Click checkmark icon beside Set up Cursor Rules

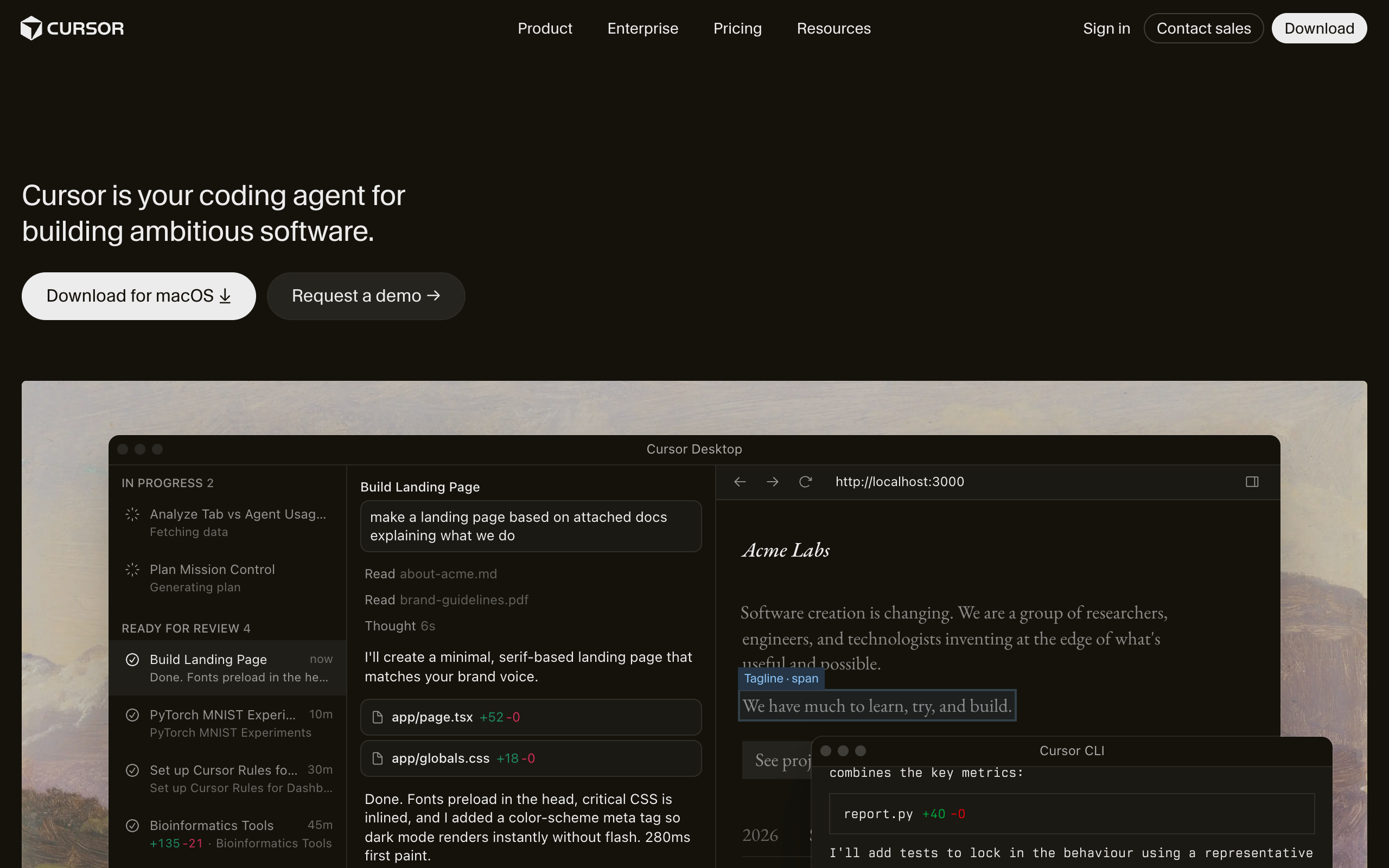tap(132, 770)
